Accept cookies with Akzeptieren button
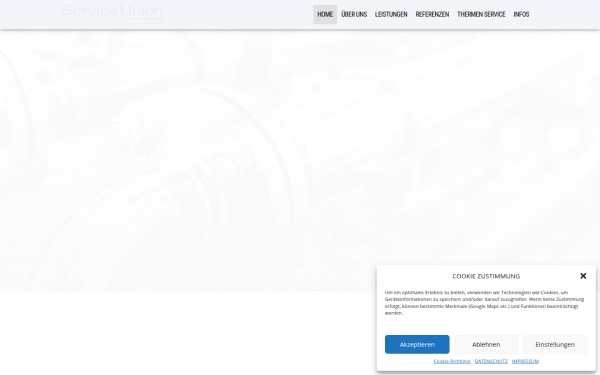The image size is (600, 375). pos(417,344)
